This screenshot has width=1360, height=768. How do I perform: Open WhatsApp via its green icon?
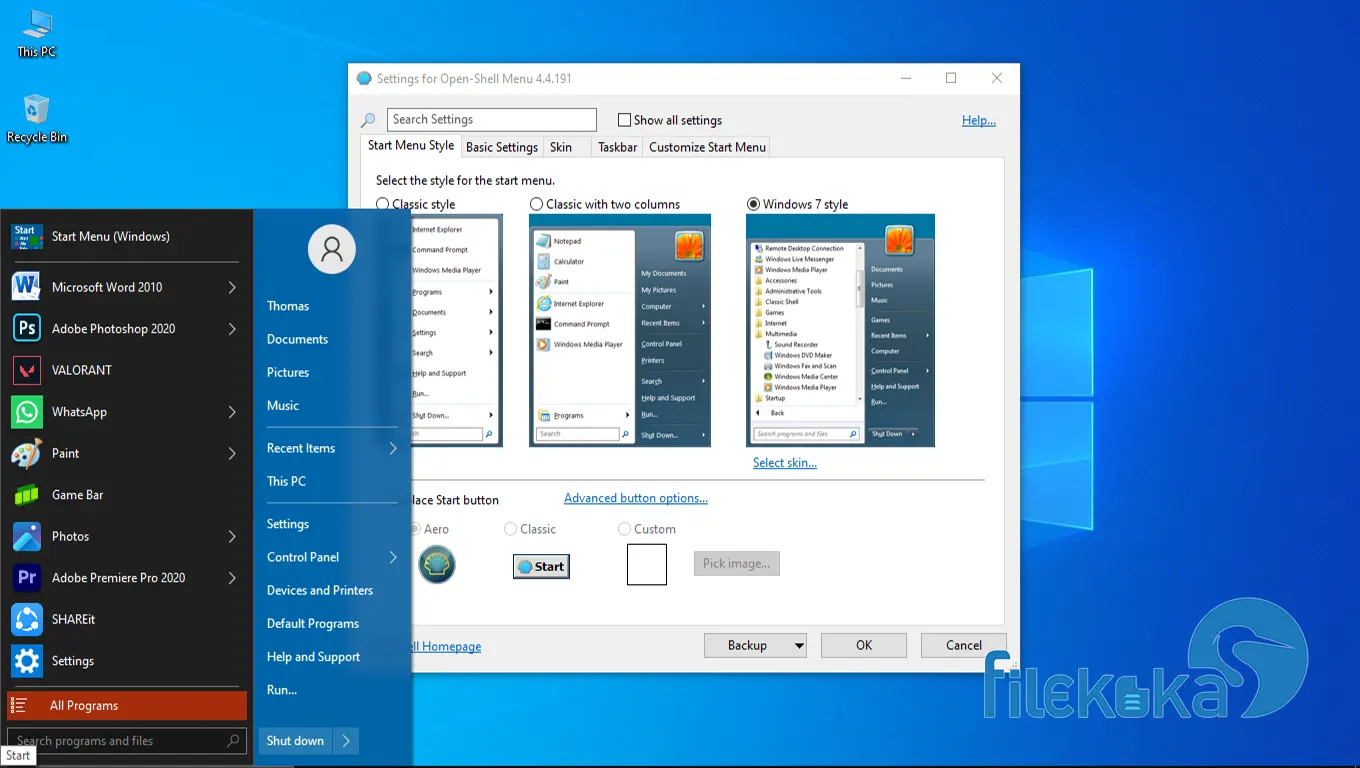[x=26, y=412]
